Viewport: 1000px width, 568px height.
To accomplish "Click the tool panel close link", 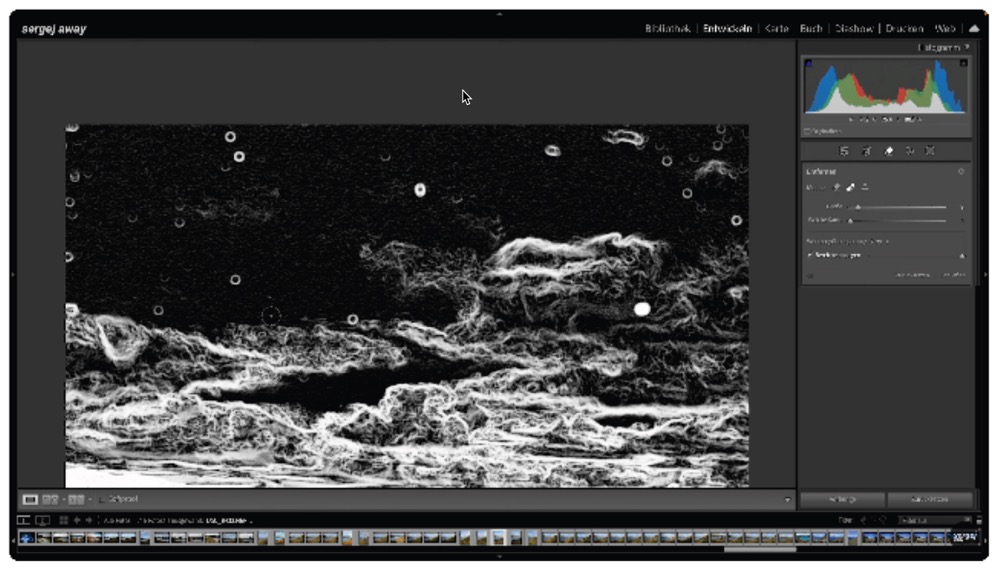I will tap(954, 275).
